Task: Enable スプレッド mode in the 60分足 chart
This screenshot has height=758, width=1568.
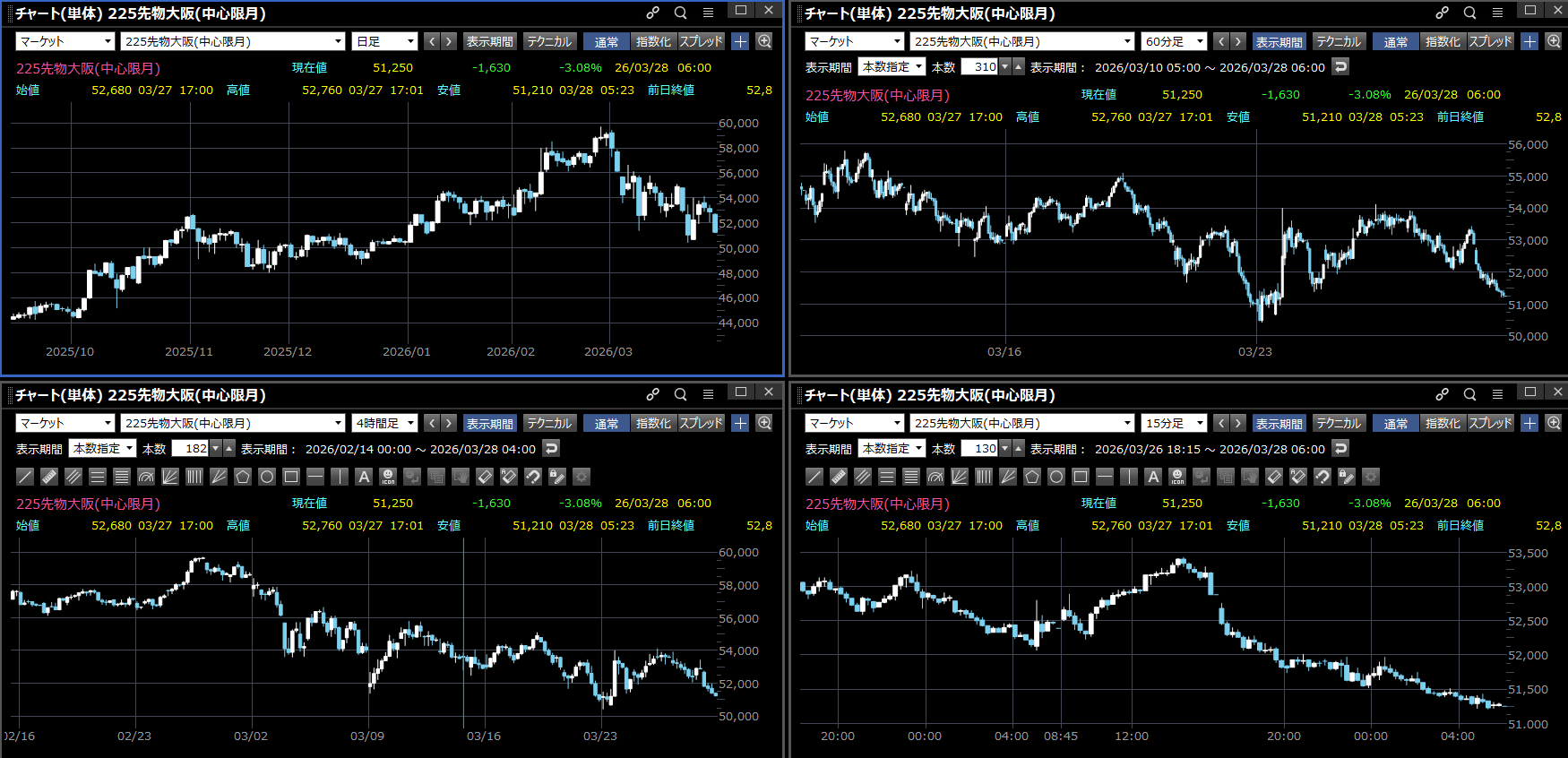Action: (1490, 41)
